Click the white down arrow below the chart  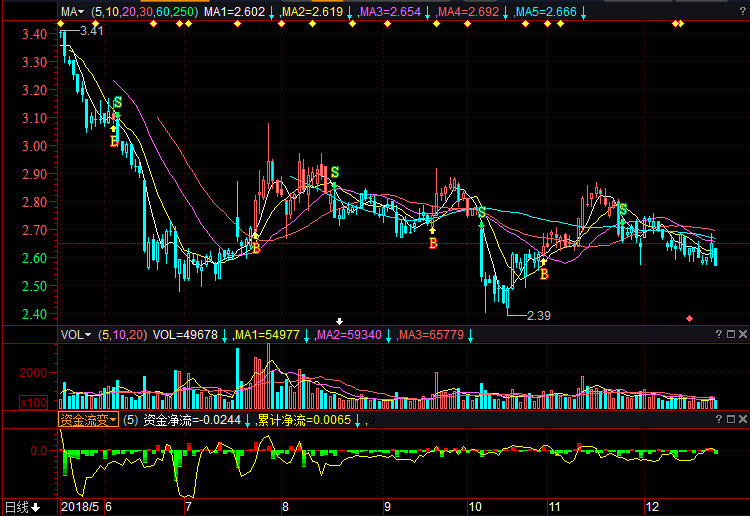(x=339, y=321)
